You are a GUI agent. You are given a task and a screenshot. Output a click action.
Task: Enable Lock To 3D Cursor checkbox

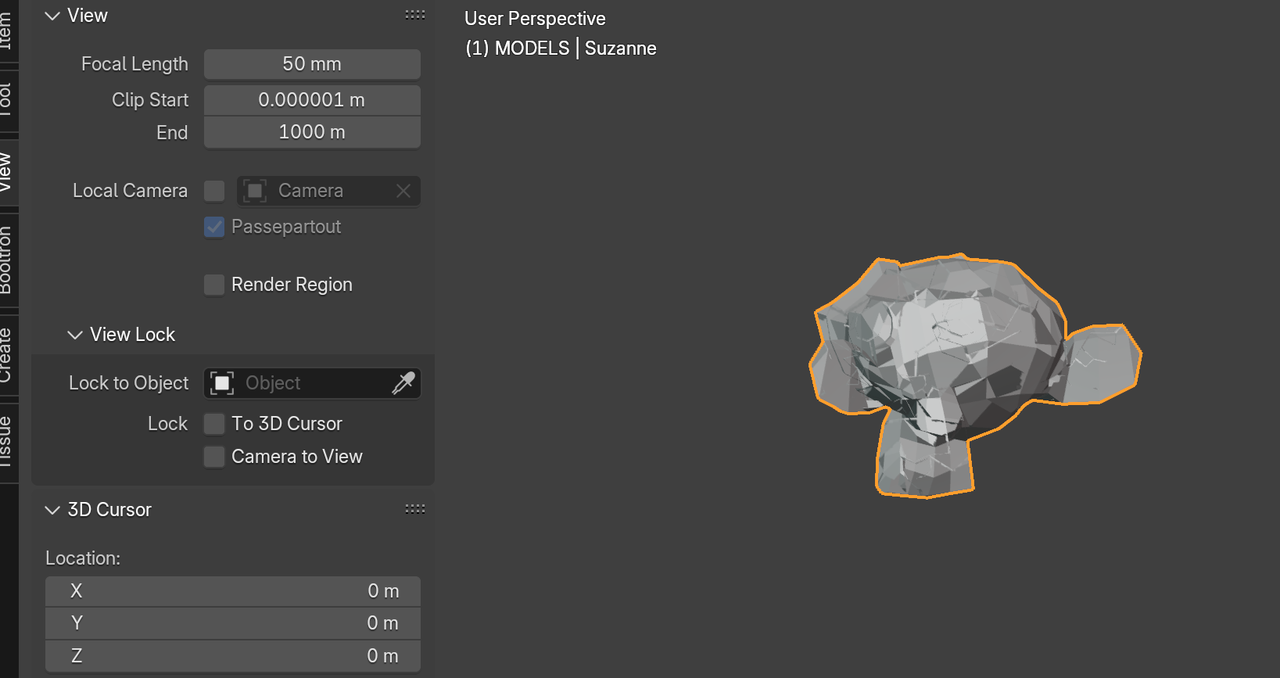coord(214,424)
